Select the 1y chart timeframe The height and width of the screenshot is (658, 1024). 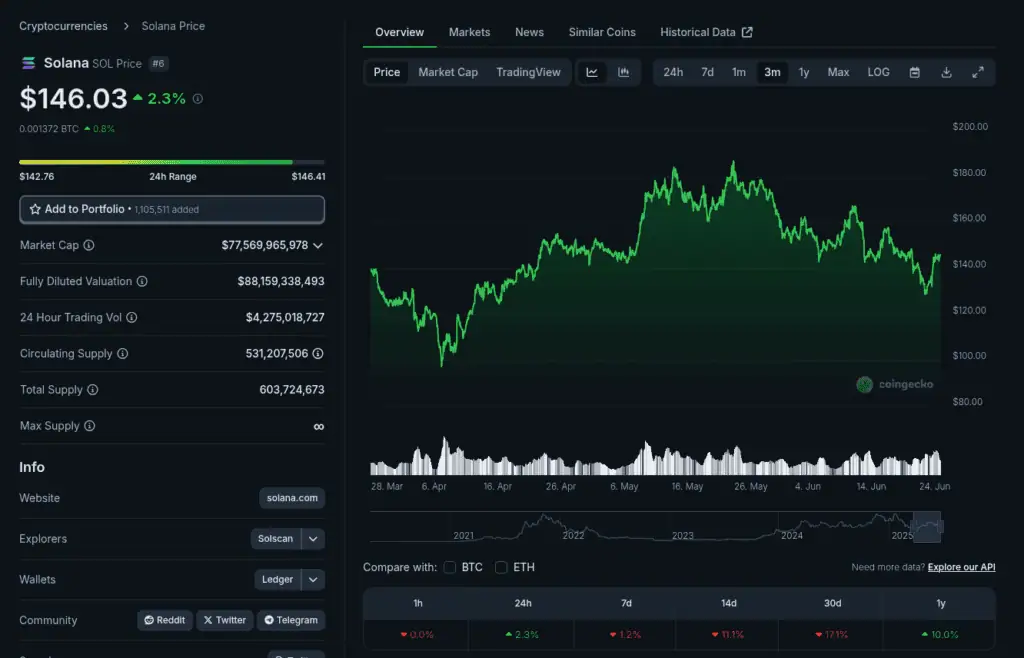[x=804, y=72]
